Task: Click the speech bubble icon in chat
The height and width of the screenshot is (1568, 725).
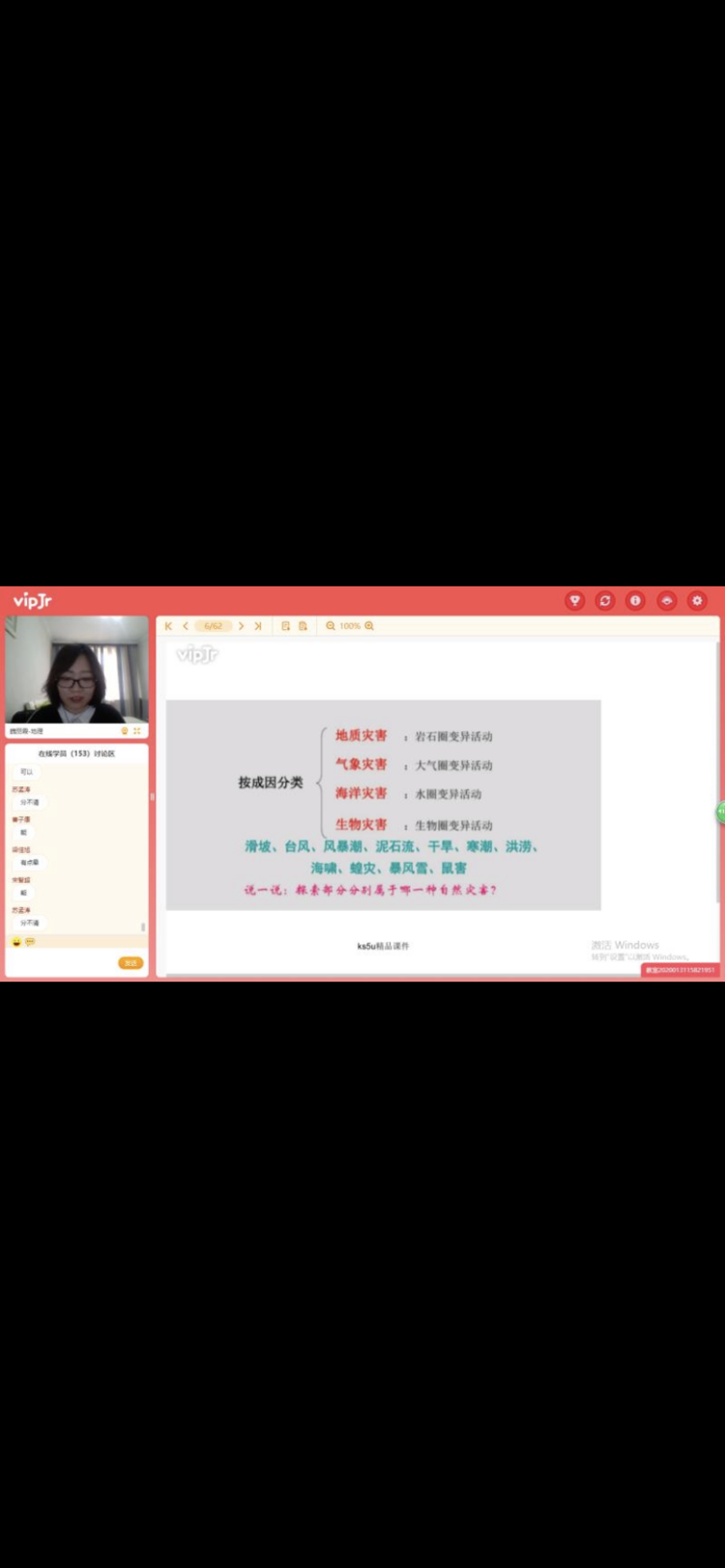Action: [x=30, y=941]
